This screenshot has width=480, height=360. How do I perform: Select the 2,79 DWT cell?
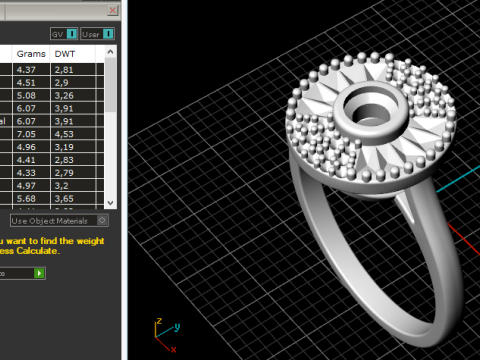point(73,173)
